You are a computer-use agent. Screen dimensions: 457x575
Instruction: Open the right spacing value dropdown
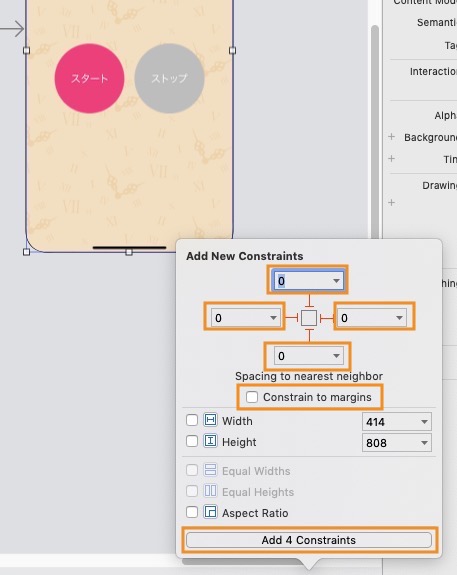click(399, 318)
